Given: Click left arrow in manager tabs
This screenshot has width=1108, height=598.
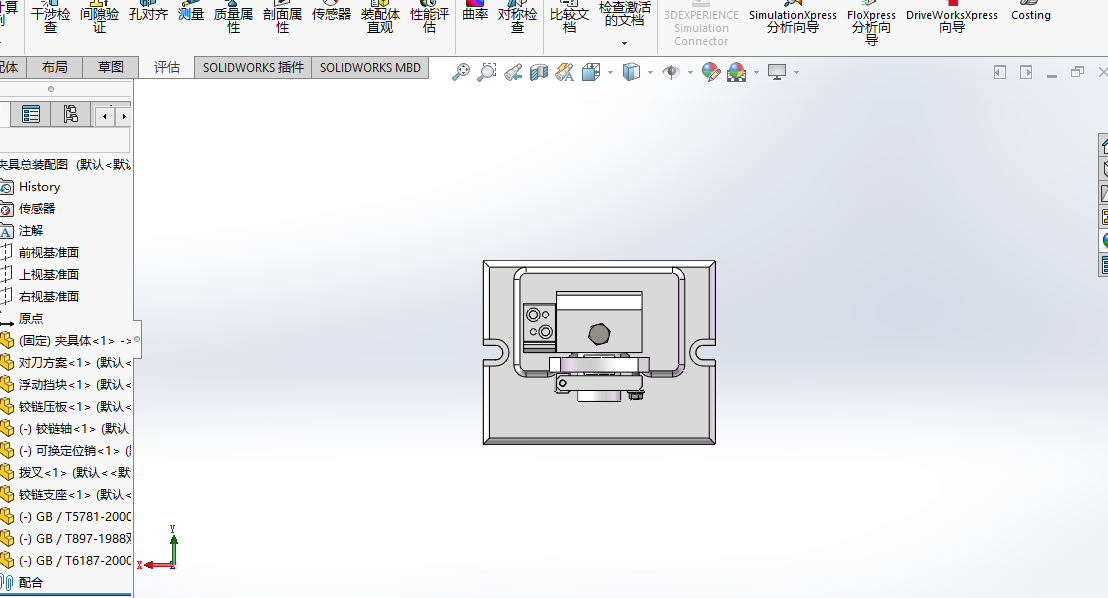Looking at the screenshot, I should pos(105,116).
